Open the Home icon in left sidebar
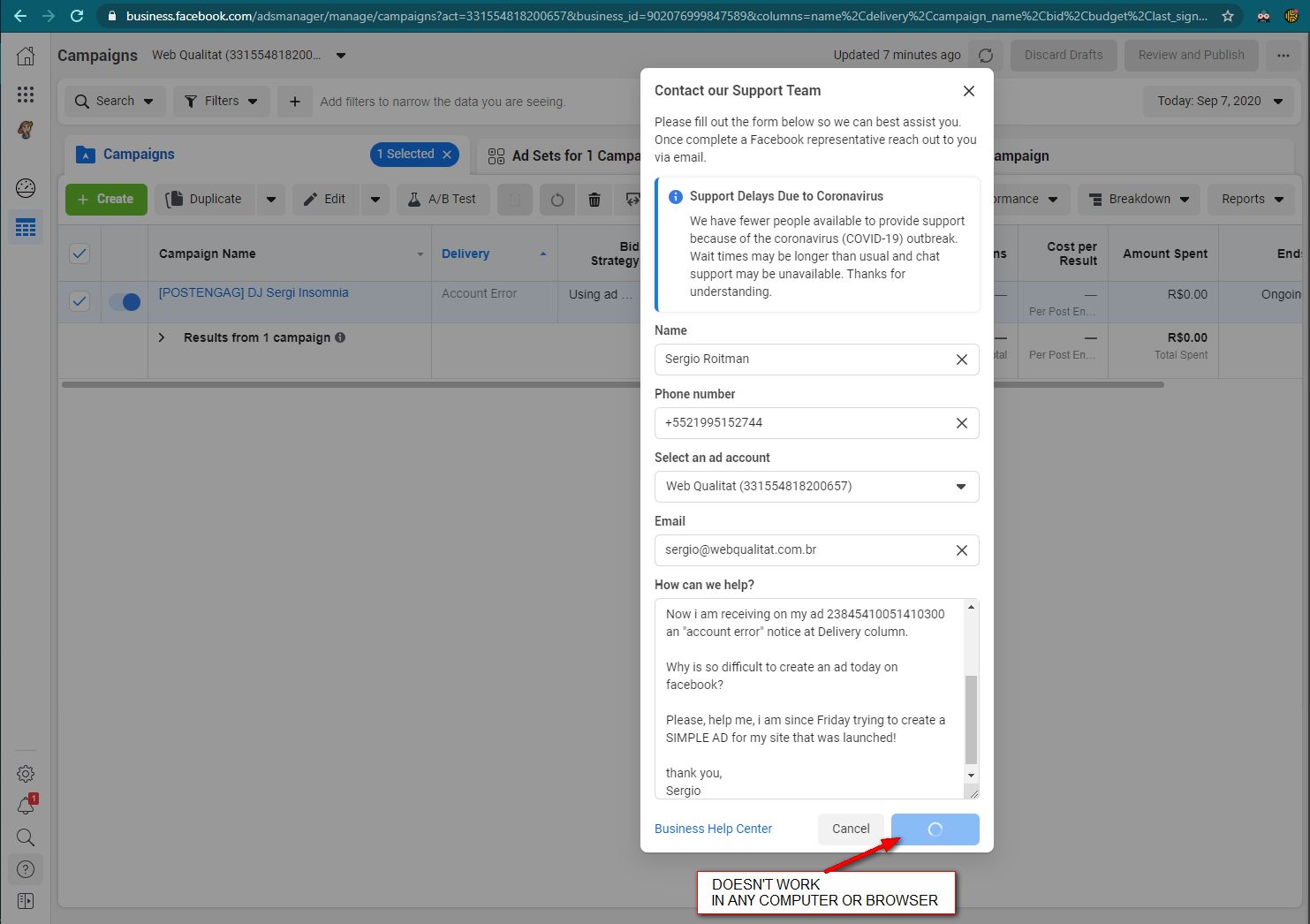 pyautogui.click(x=26, y=56)
